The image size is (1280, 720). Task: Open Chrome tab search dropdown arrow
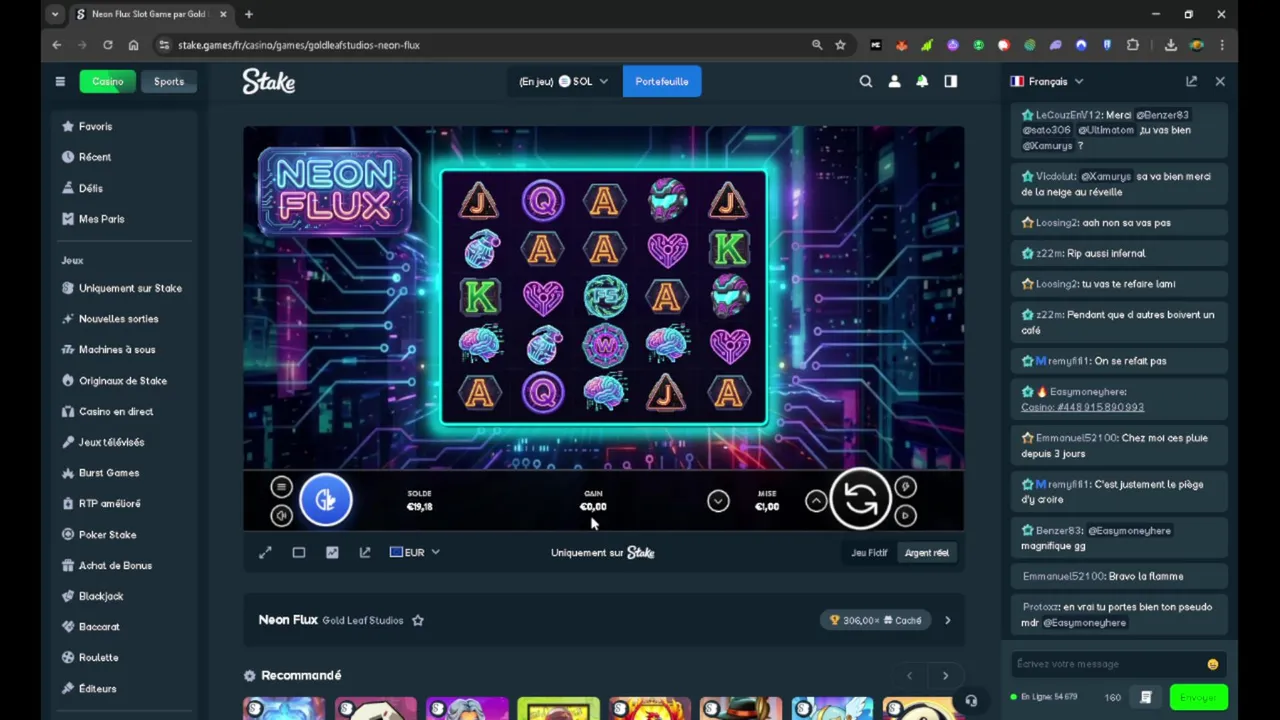point(55,14)
